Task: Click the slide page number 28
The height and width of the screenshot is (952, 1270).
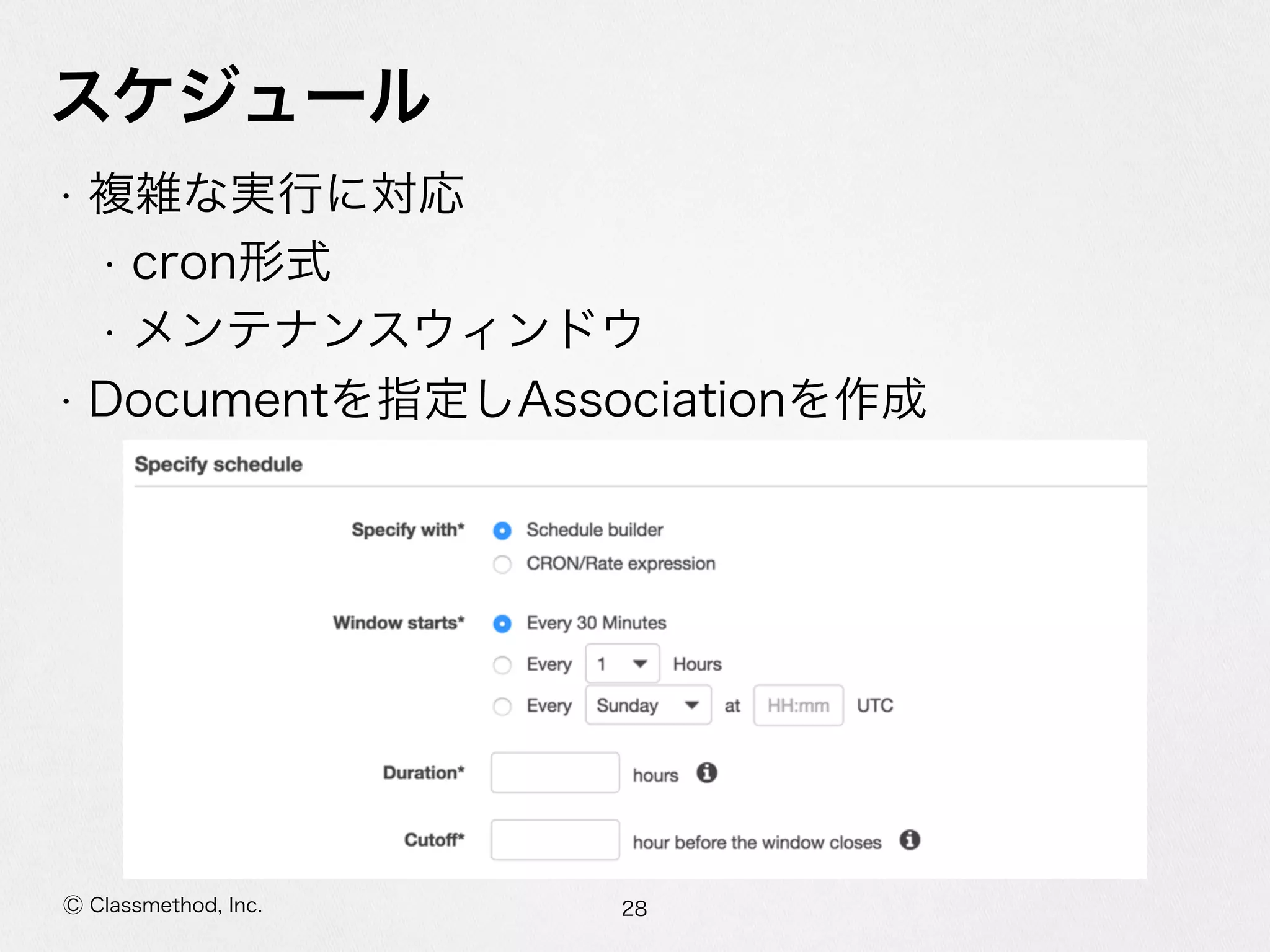Action: coord(634,909)
